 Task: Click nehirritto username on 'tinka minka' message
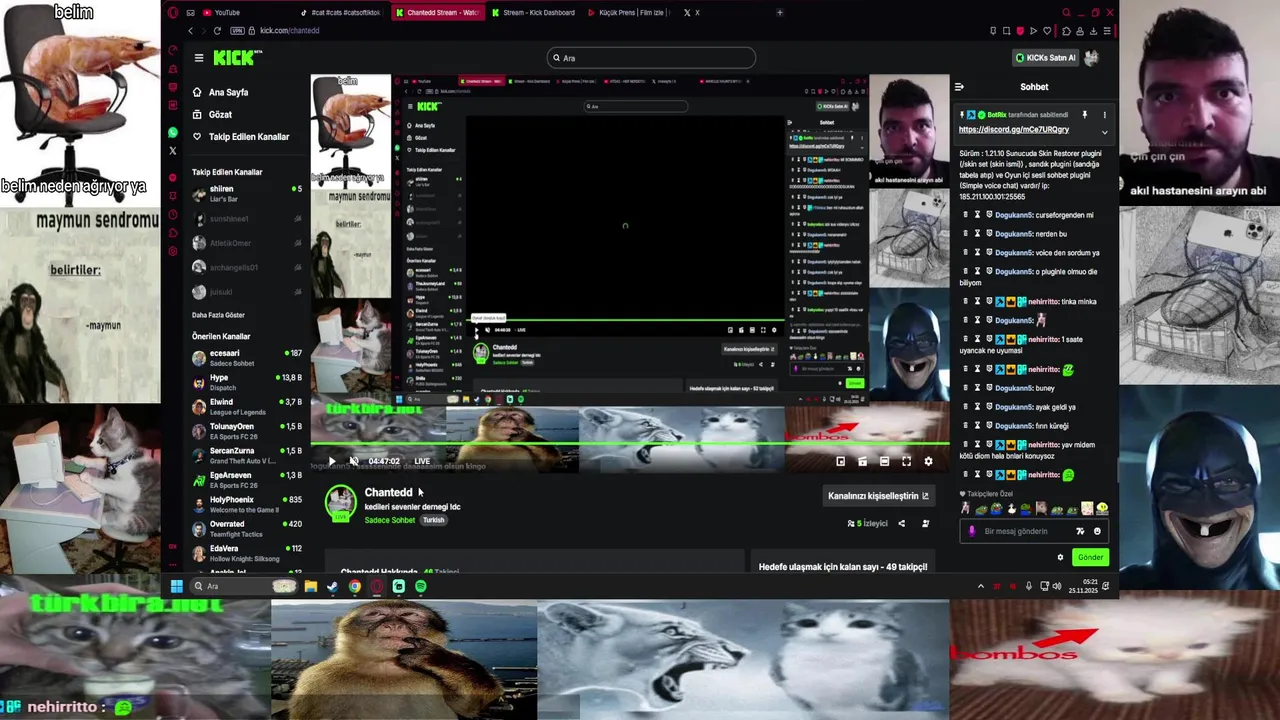pos(1044,301)
